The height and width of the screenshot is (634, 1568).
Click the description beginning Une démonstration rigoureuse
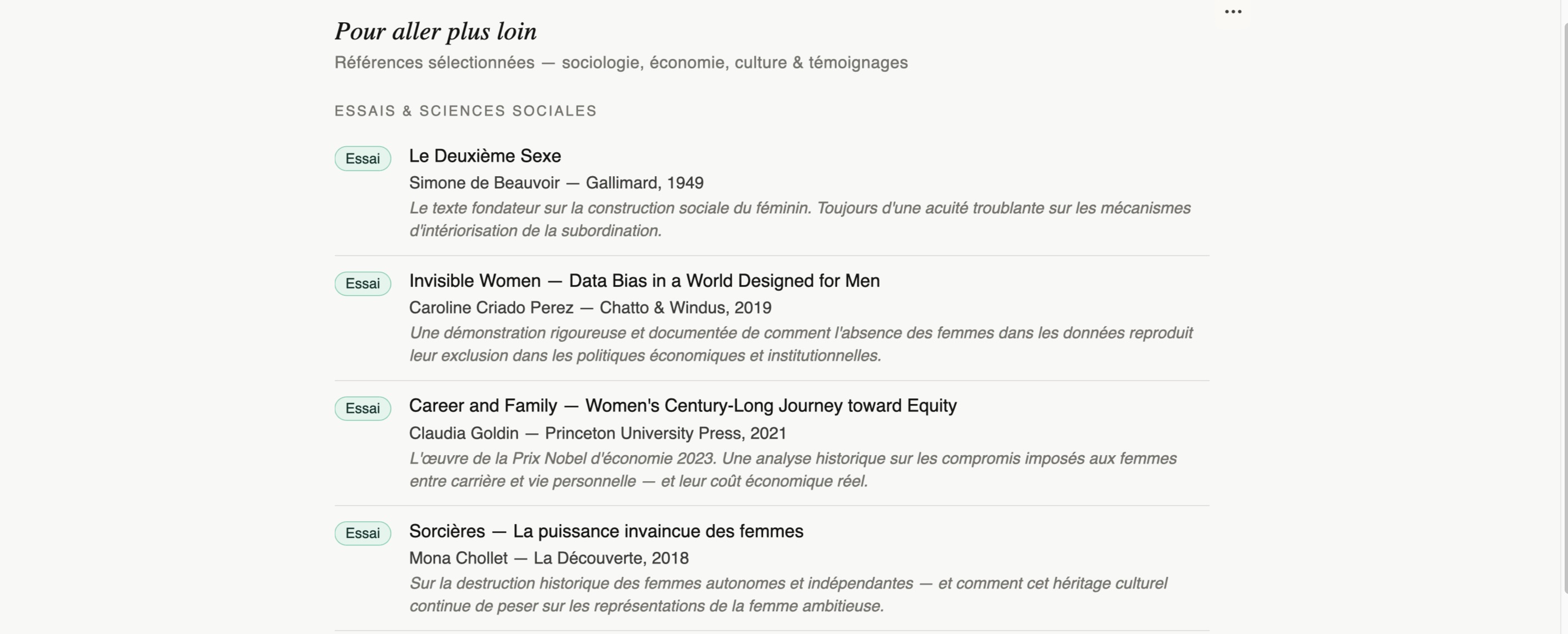coord(801,345)
